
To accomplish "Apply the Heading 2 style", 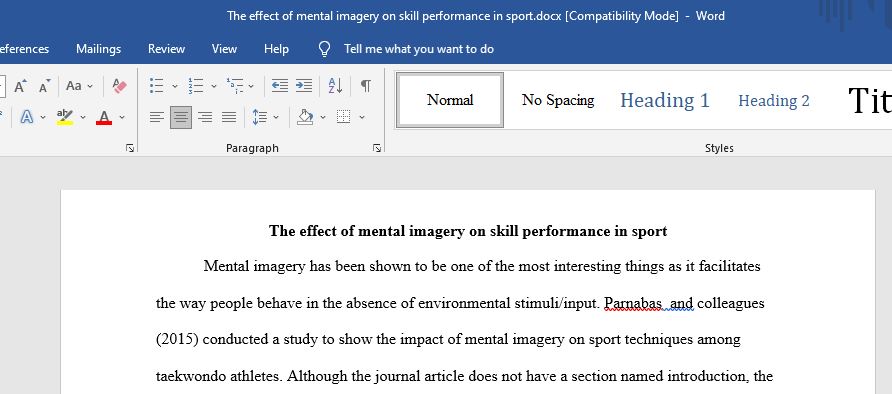I will pyautogui.click(x=774, y=101).
